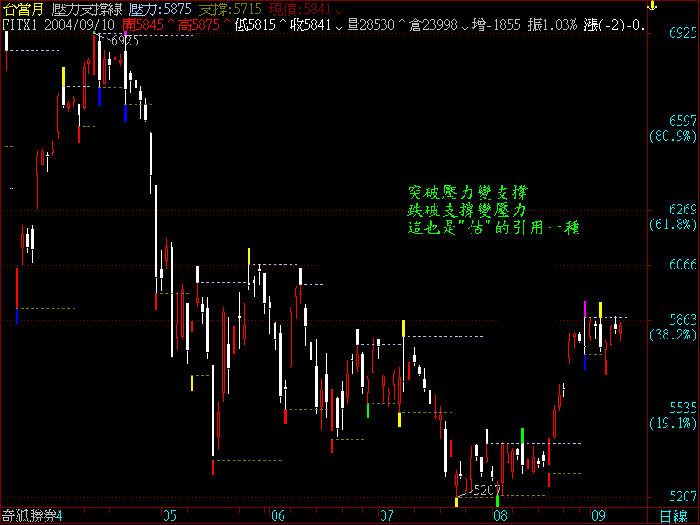The height and width of the screenshot is (525, 700).
Task: Click the (19.1%) retracement label
Action: [673, 422]
